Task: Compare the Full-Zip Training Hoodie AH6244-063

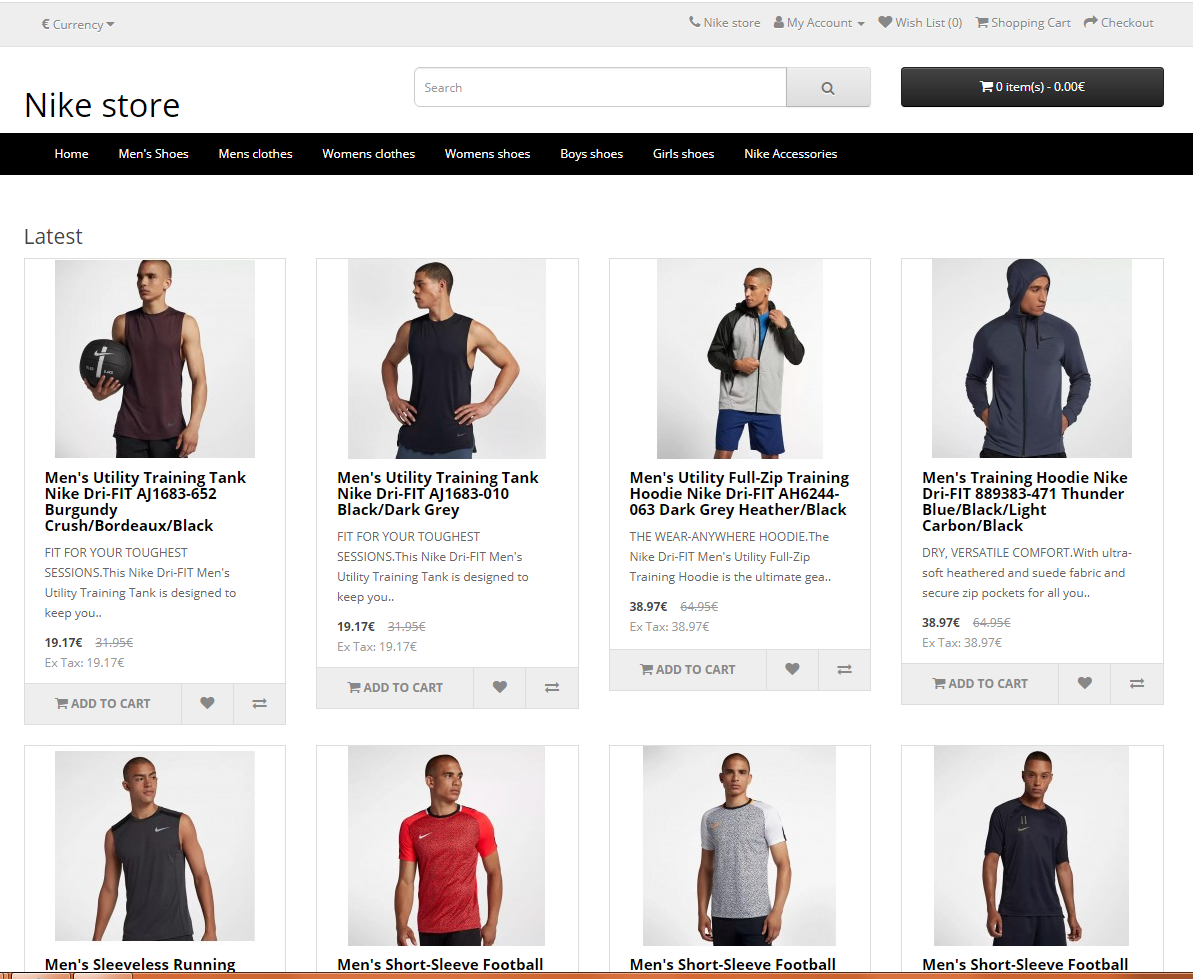Action: 845,669
